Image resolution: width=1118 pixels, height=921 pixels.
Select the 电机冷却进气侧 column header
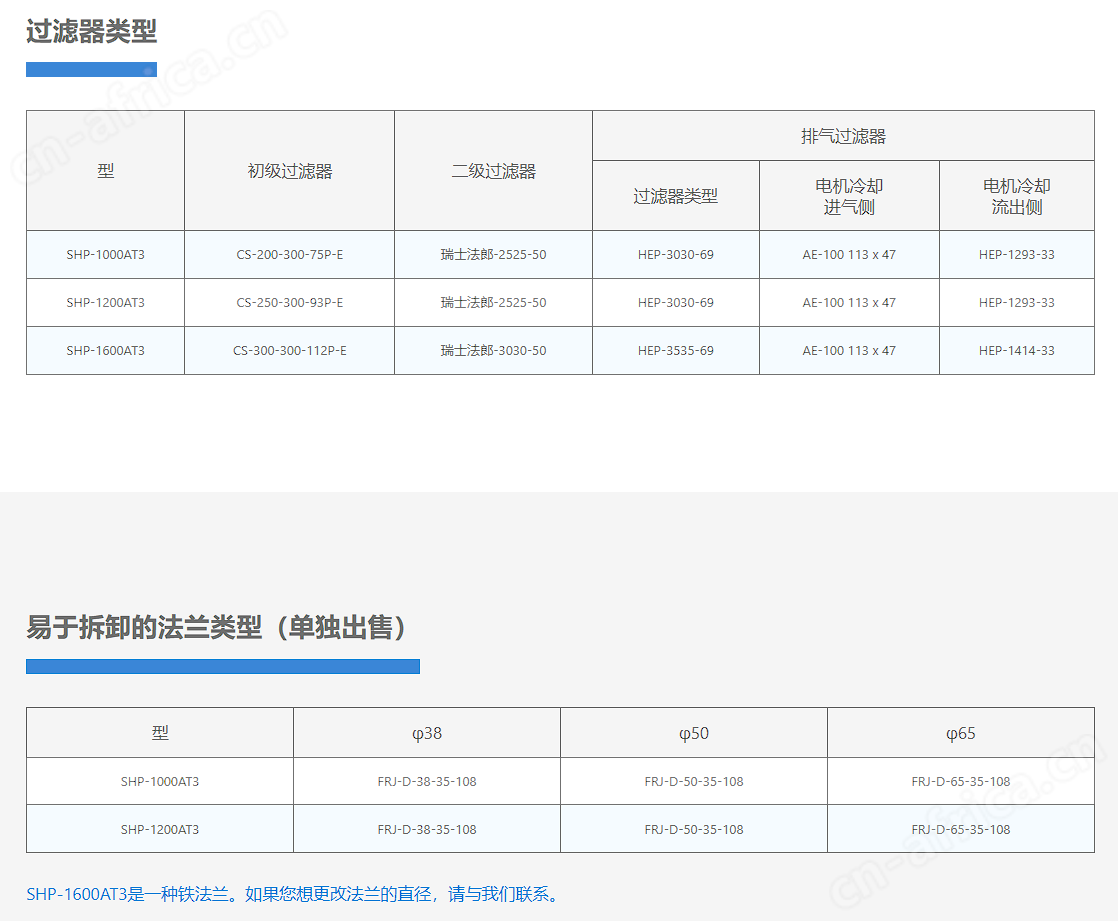pos(849,196)
